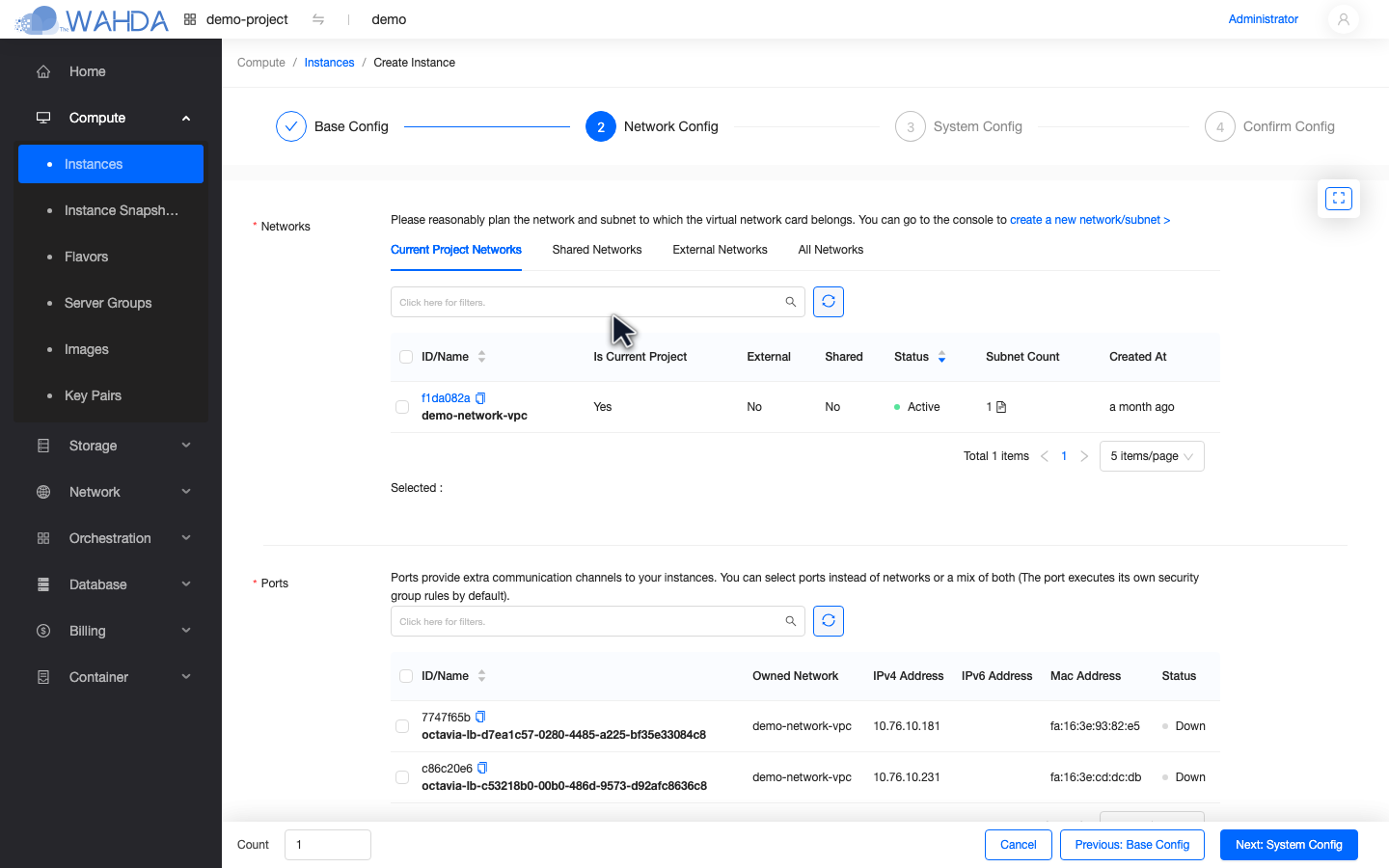
Task: Refresh the Networks table
Action: pos(829,302)
